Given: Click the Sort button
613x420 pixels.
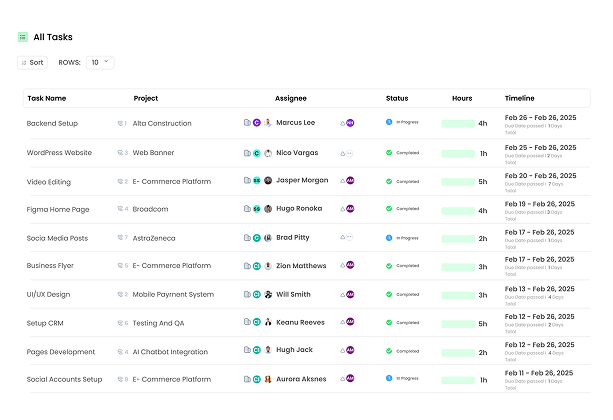Looking at the screenshot, I should [x=32, y=62].
